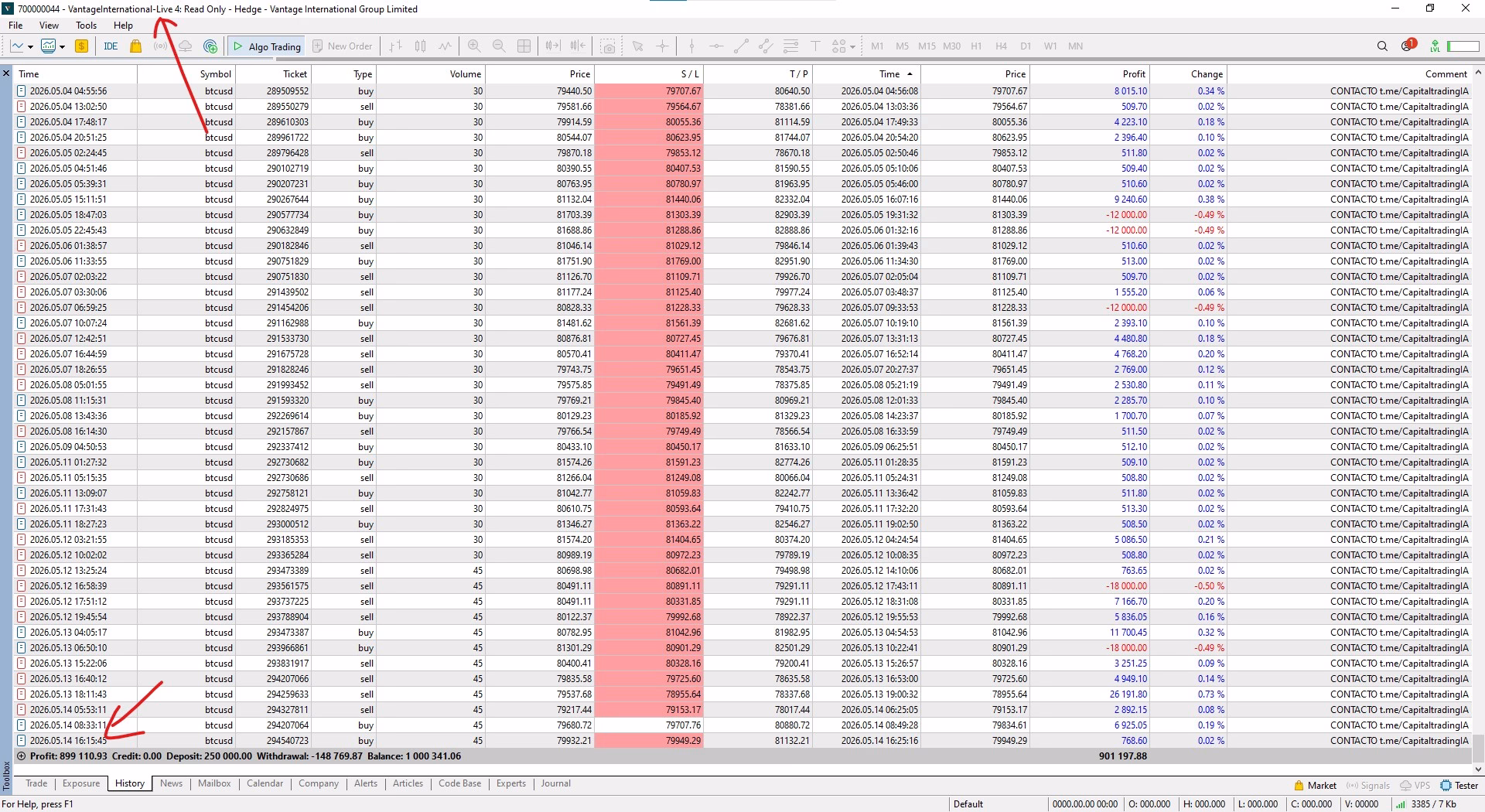Viewport: 1485px width, 812px height.
Task: Open the View menu
Action: coord(49,26)
